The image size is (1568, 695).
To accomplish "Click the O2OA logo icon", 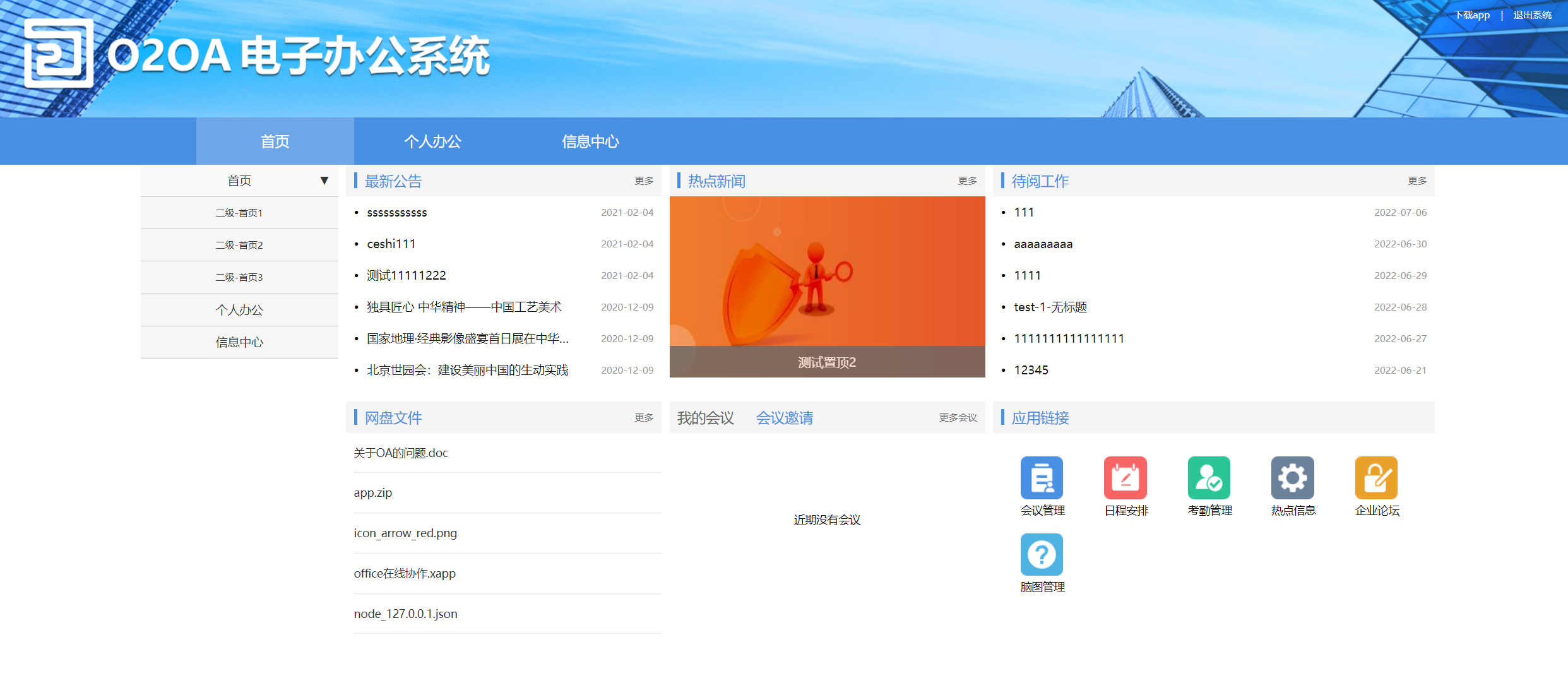I will coord(58,54).
